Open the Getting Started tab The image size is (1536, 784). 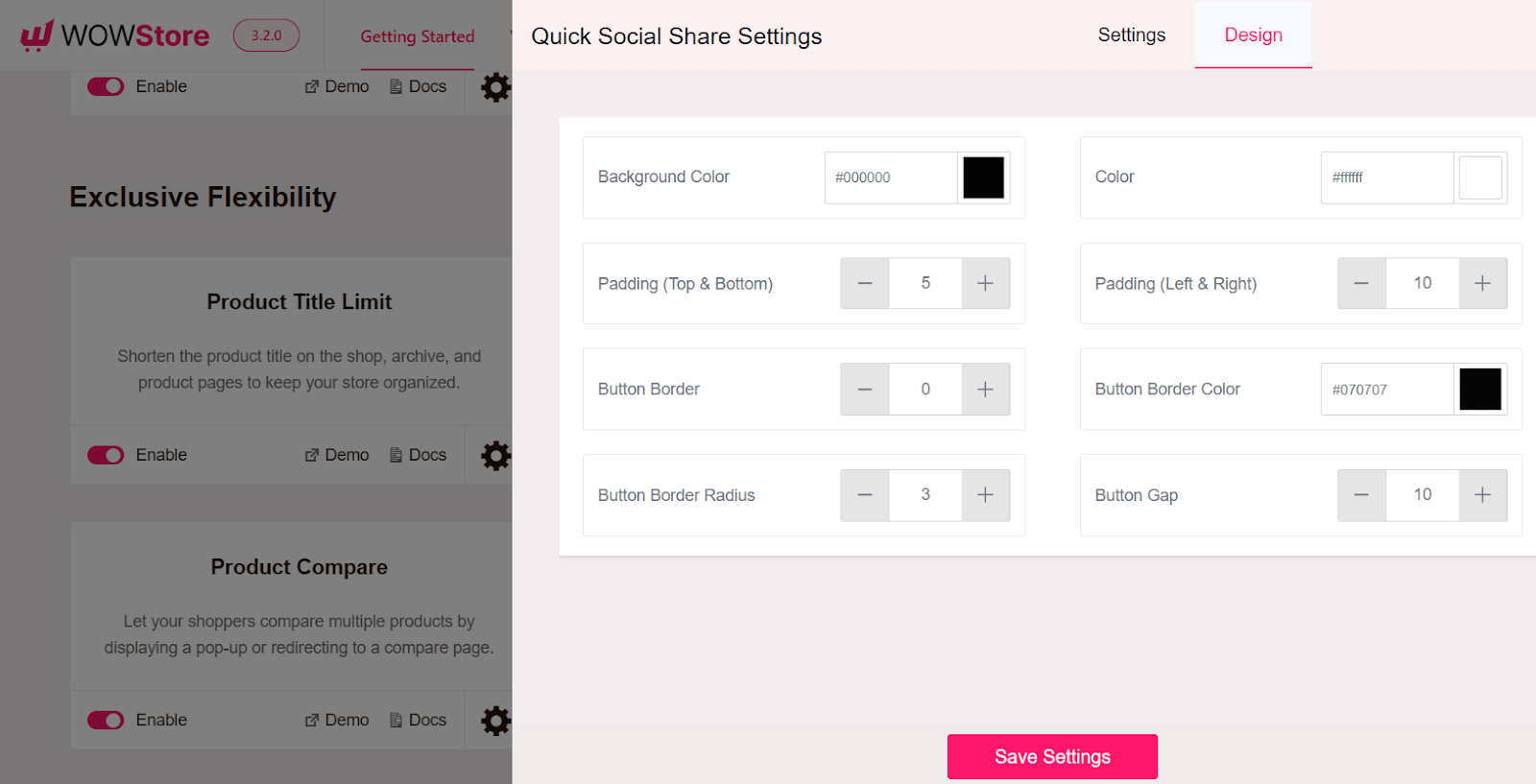(x=418, y=36)
